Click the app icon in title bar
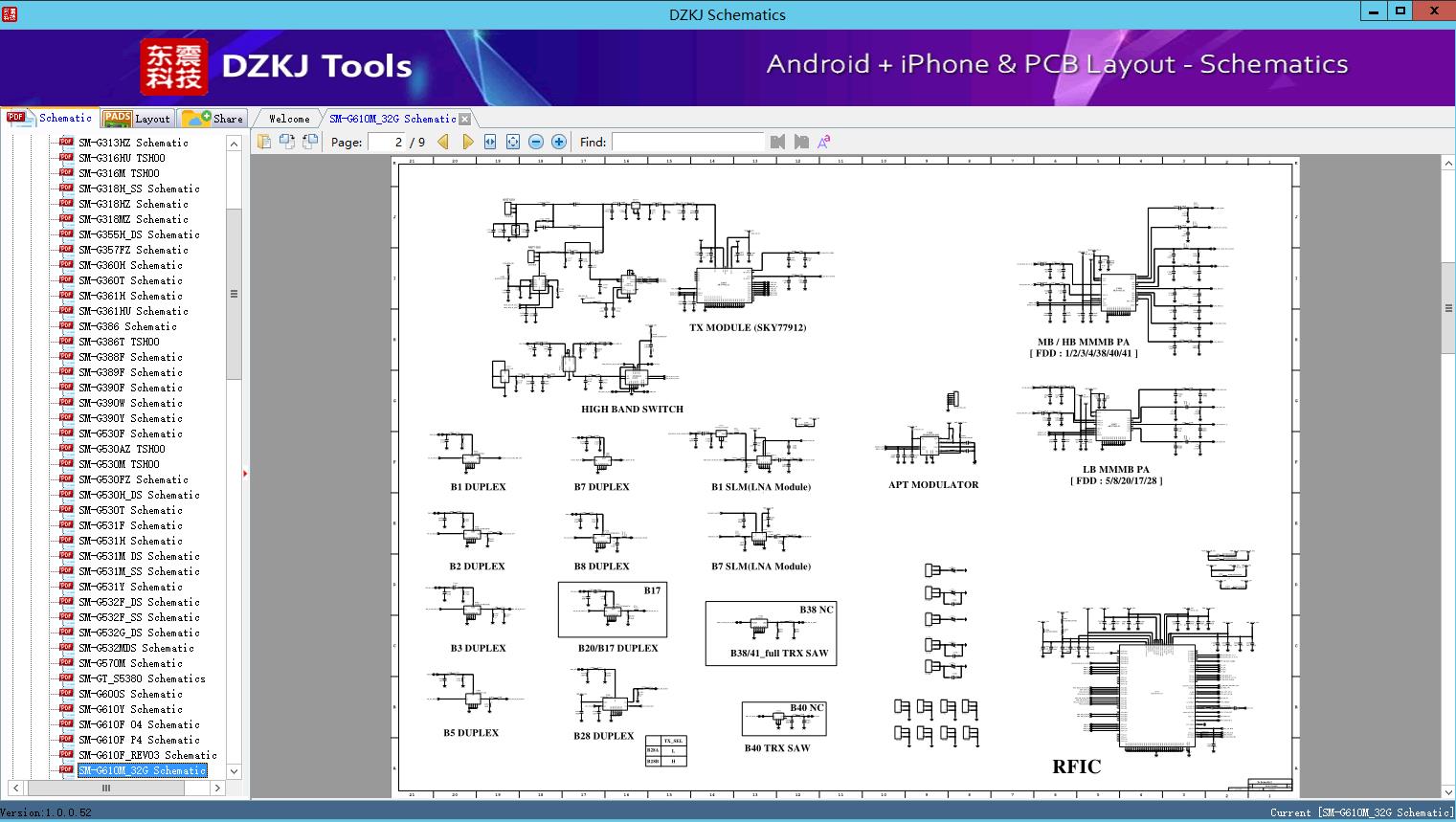The image size is (1456, 822). (9, 13)
